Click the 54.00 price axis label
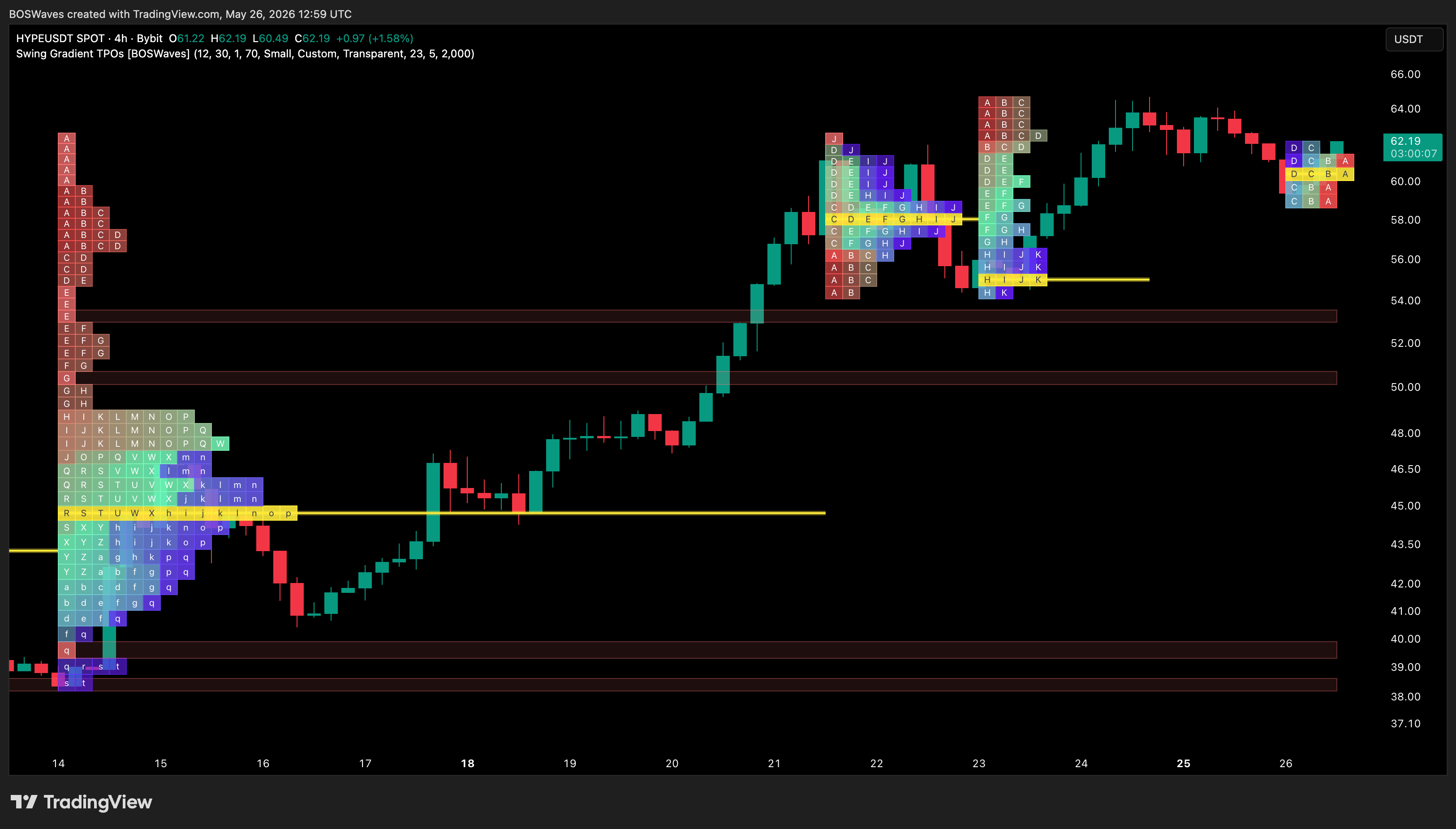 coord(1405,300)
